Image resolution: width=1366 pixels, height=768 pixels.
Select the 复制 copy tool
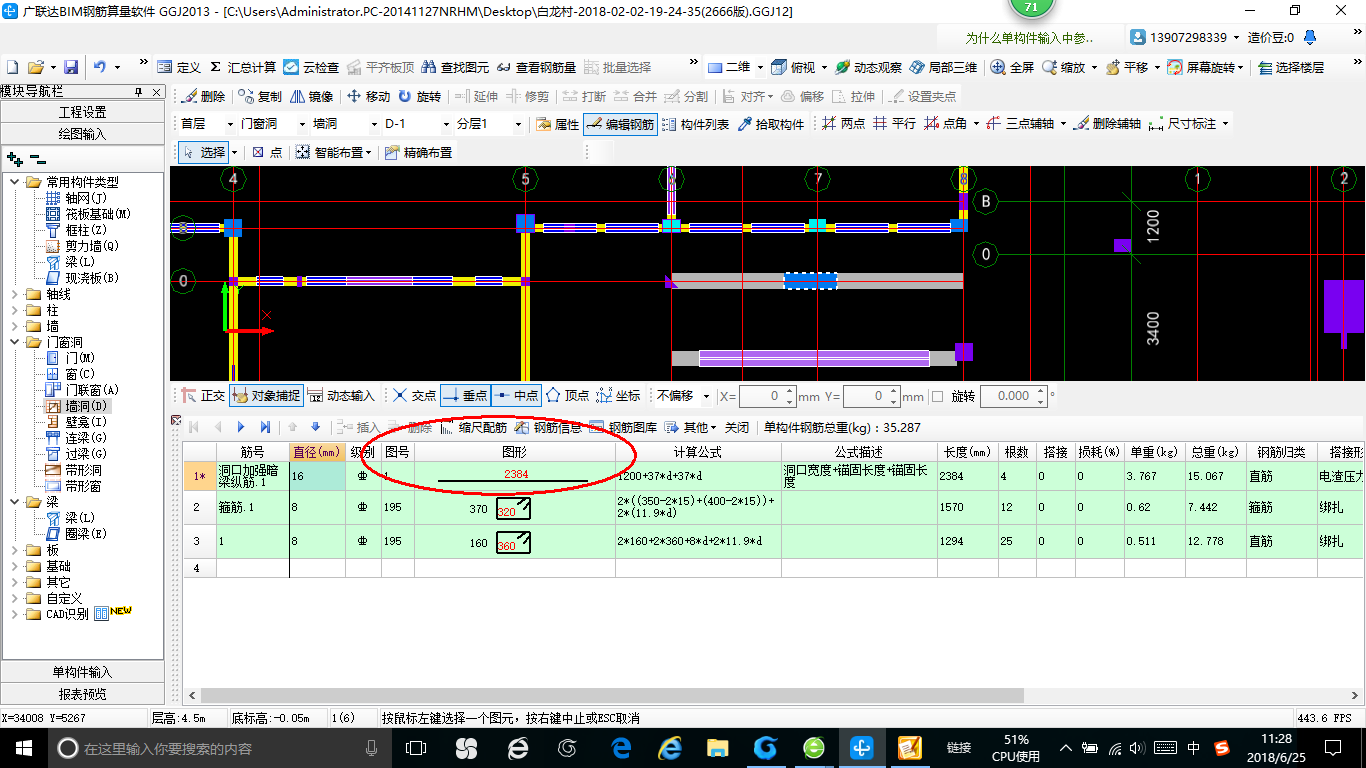(x=260, y=97)
